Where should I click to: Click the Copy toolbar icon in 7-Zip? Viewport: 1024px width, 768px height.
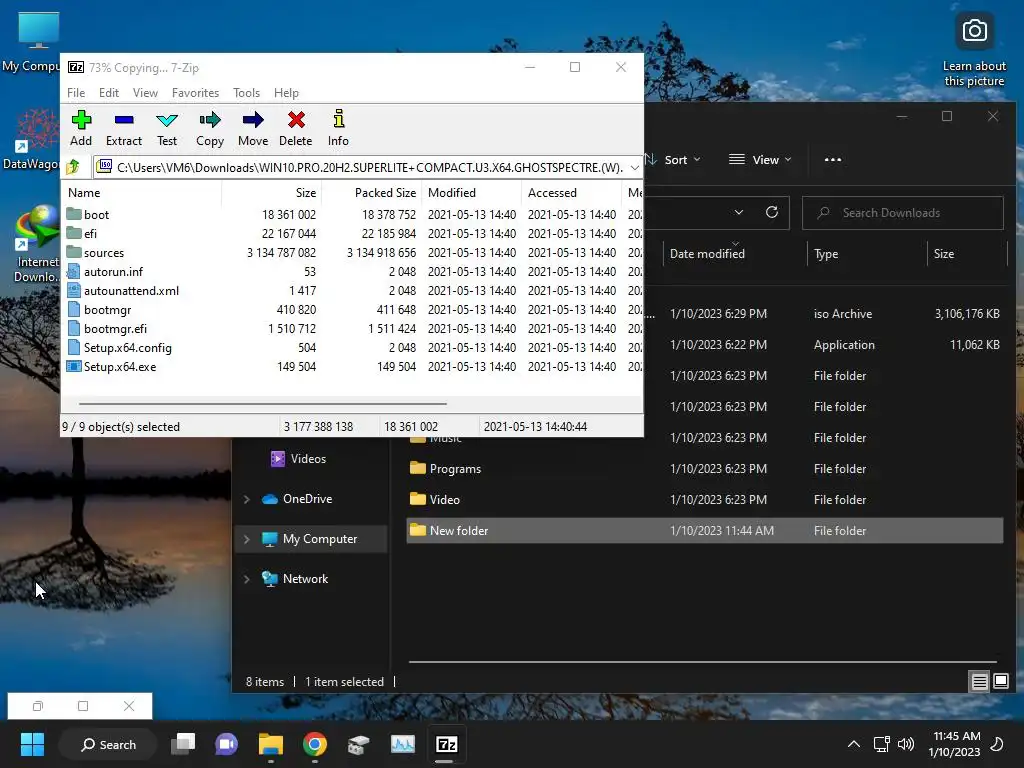[x=210, y=128]
